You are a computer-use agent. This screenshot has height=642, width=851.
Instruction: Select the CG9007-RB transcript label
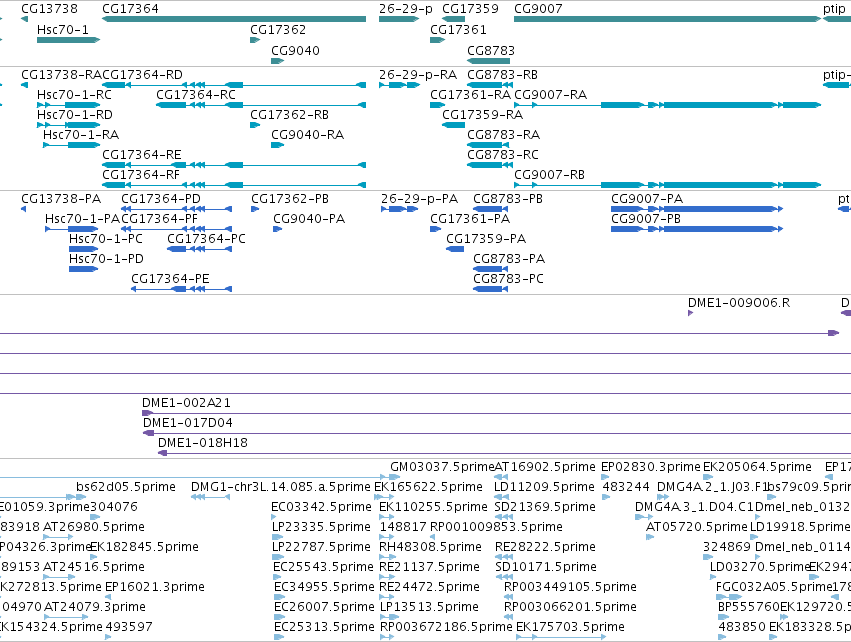[549, 175]
